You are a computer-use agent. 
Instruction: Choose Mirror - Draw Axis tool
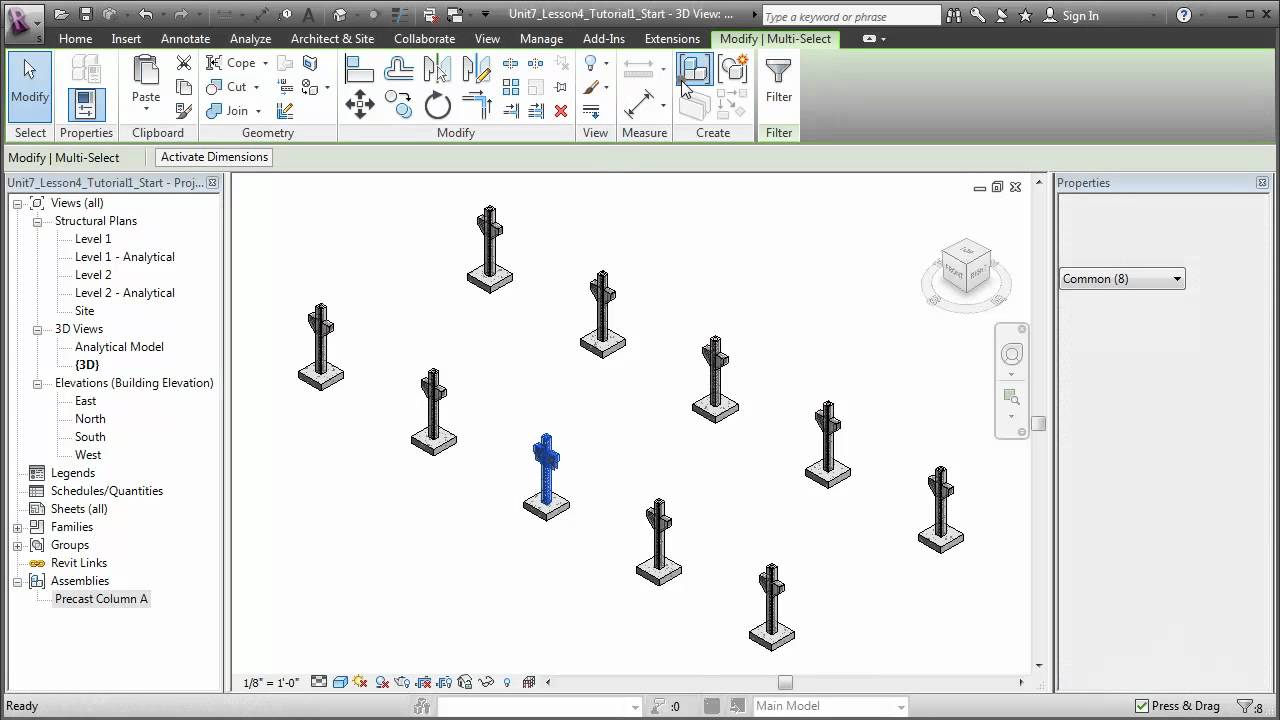coord(477,69)
